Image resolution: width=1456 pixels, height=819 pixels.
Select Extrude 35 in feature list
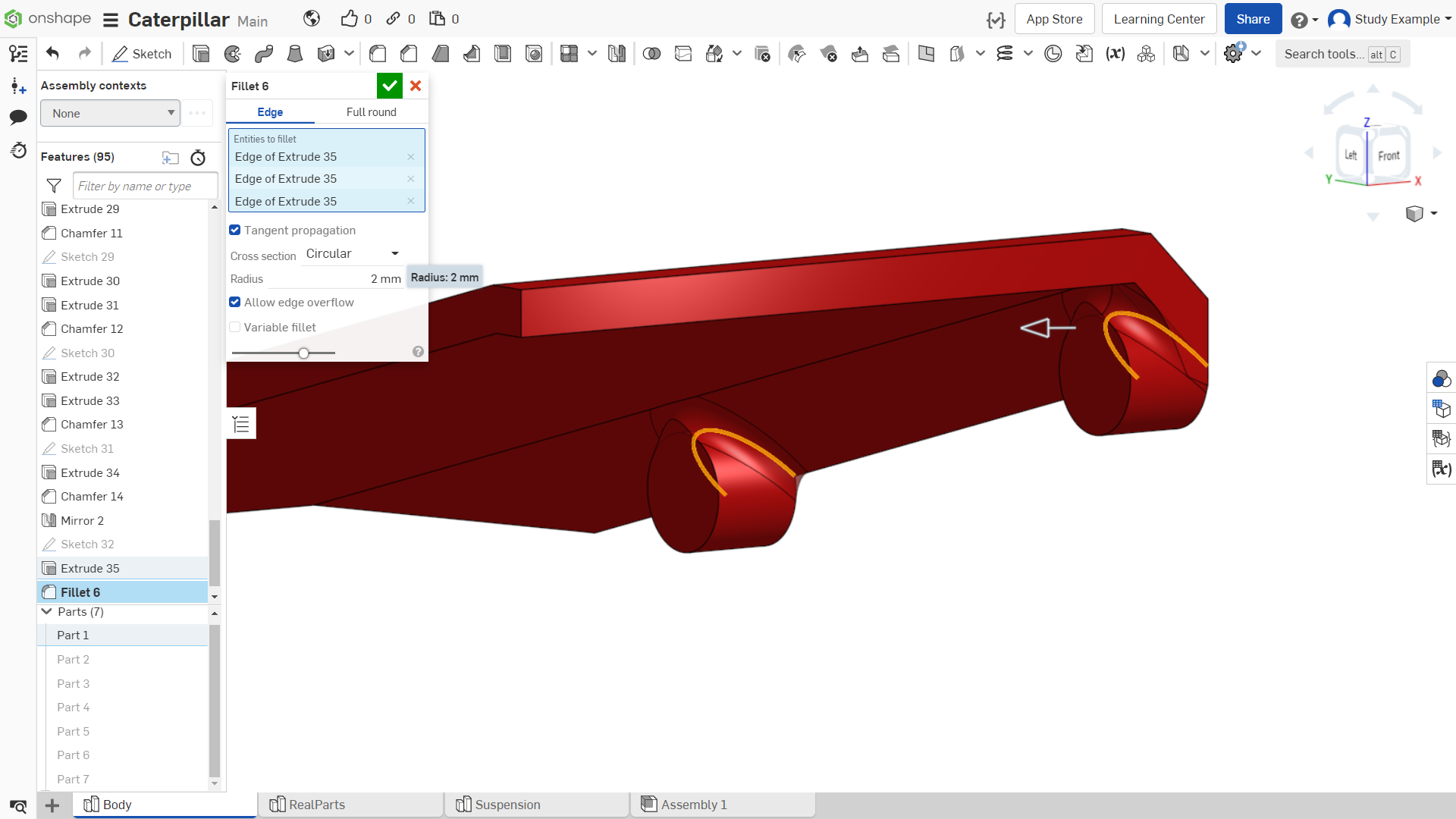pos(123,568)
